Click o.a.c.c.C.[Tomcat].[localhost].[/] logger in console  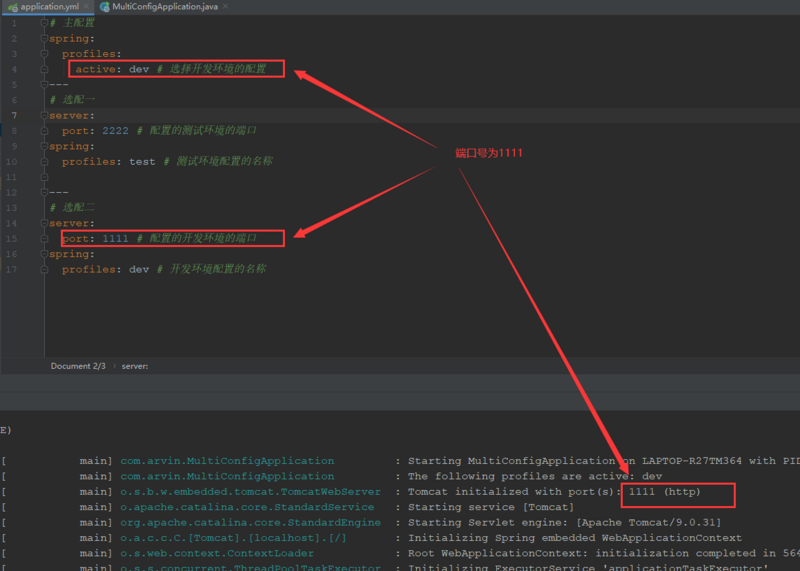tap(233, 538)
